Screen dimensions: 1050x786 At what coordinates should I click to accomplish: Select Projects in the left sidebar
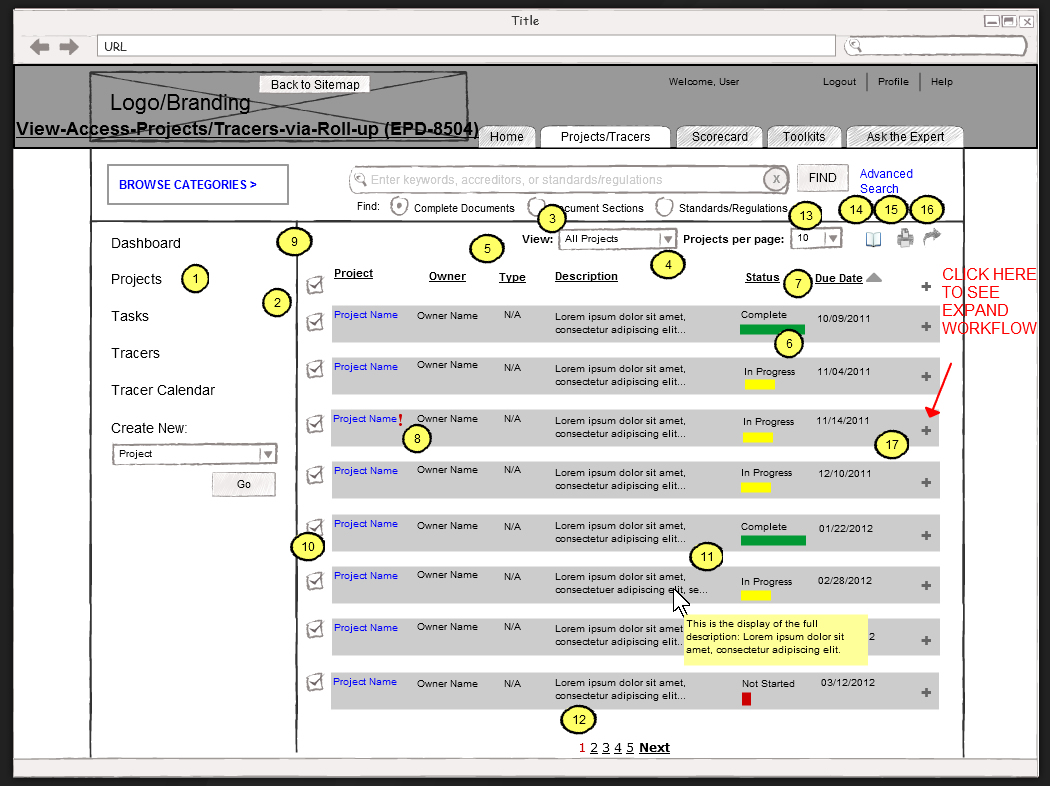coord(137,279)
